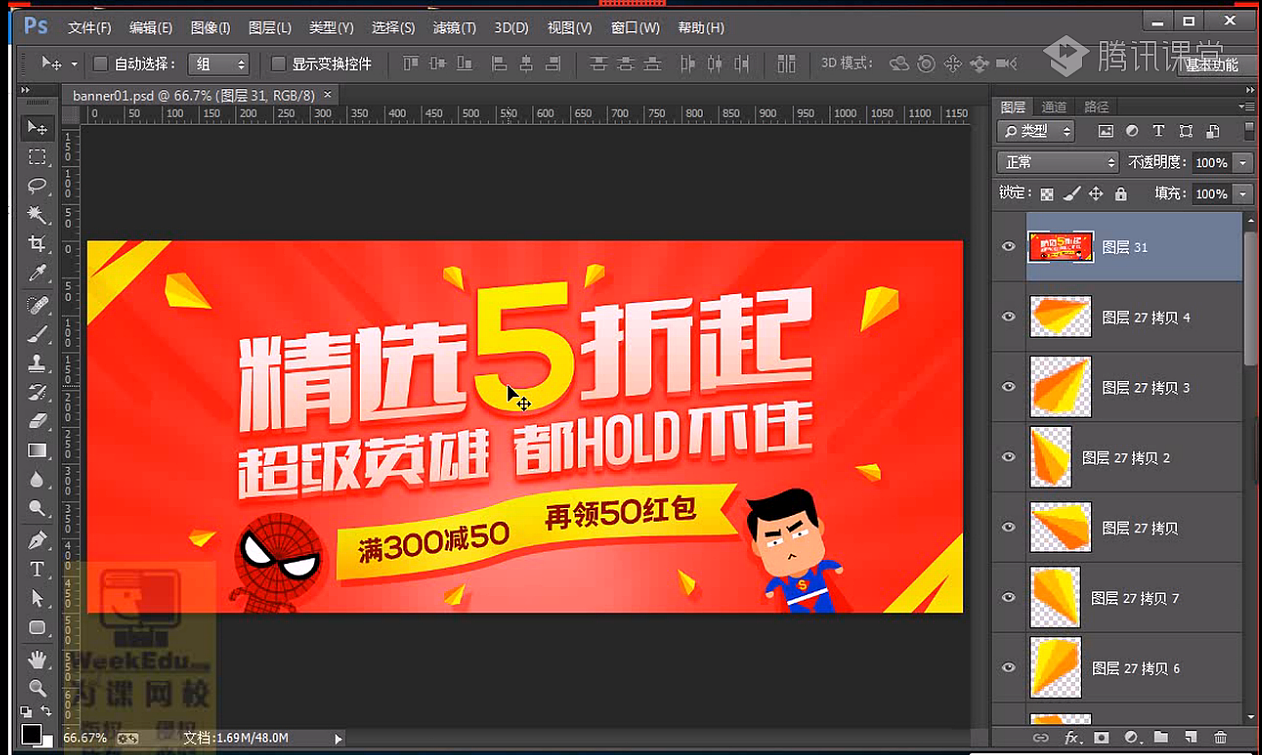Screen dimensions: 1262x755
Task: Open the 填充 fill slider arrow
Action: [1243, 194]
